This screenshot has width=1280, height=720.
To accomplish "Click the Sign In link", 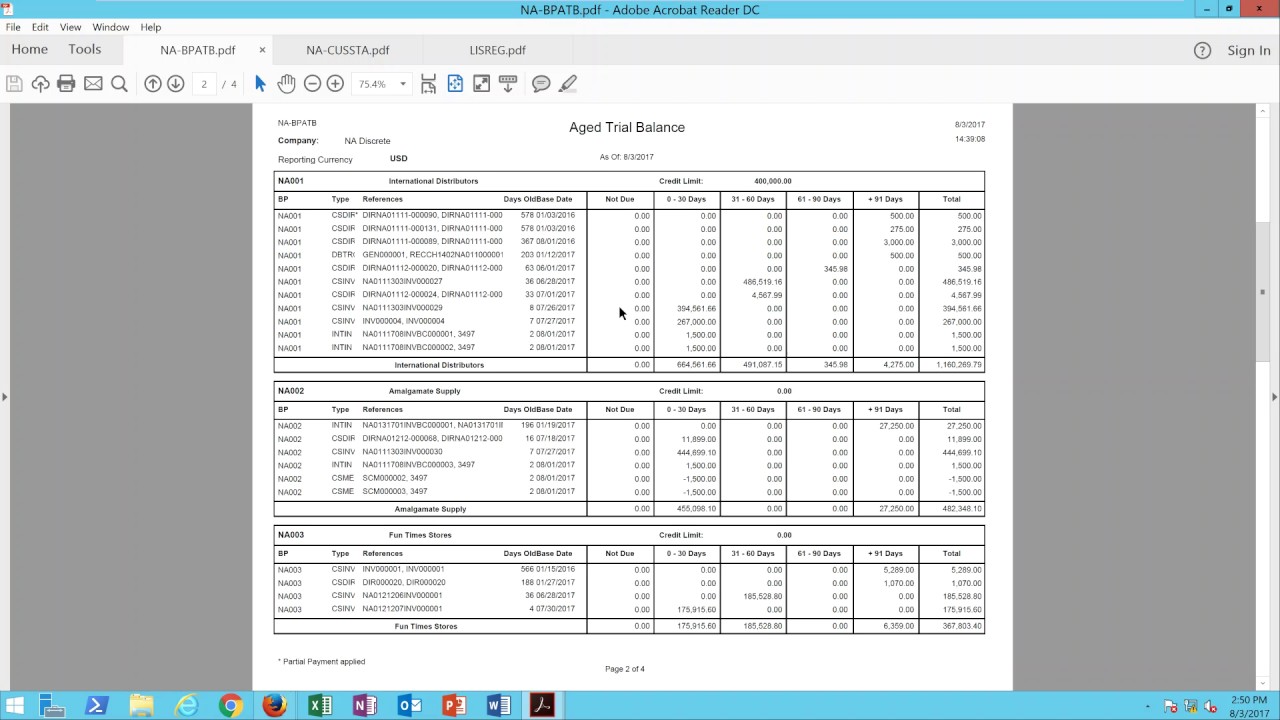I will click(1249, 50).
